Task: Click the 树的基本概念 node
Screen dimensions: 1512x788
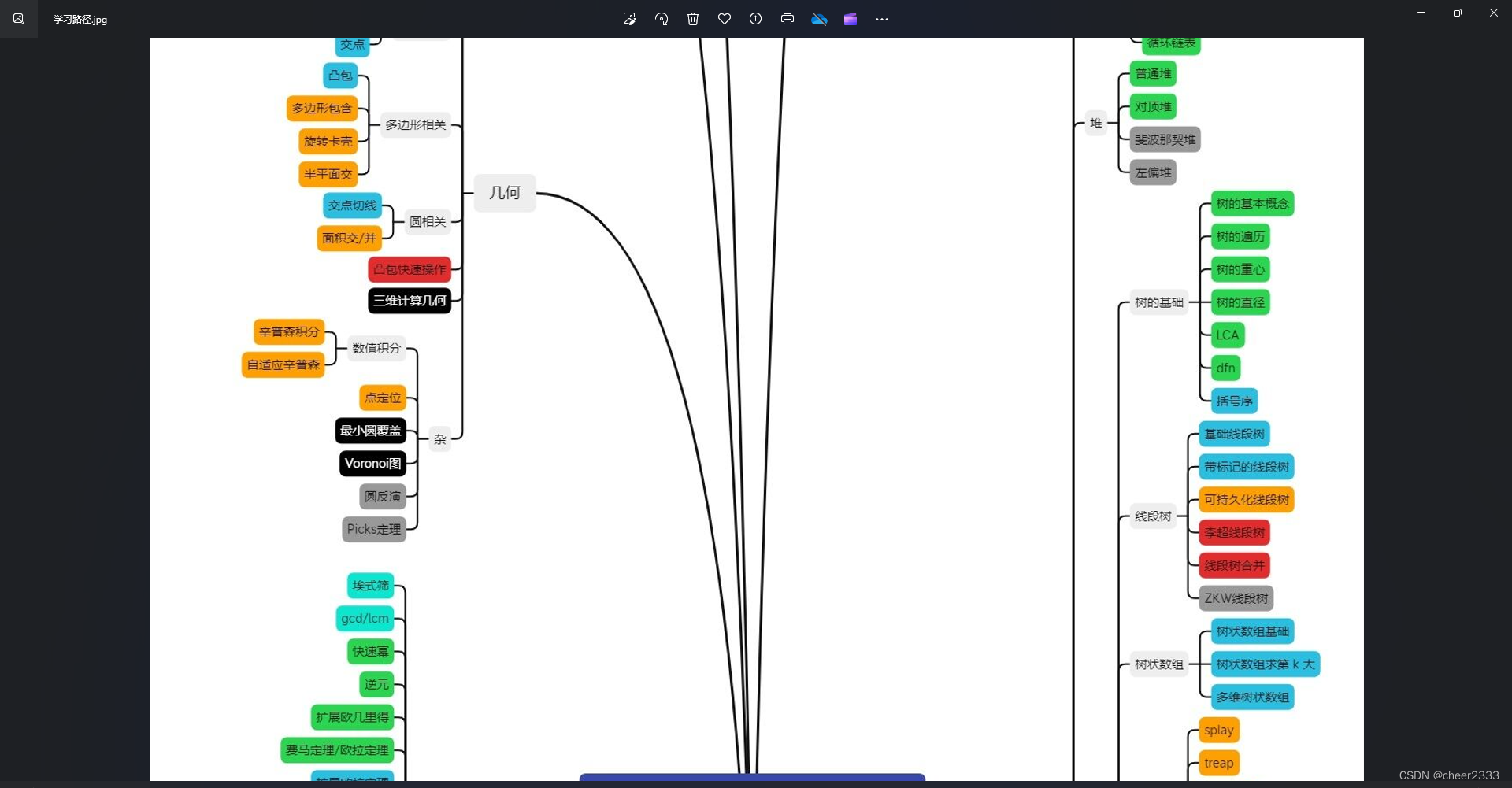Action: (x=1252, y=204)
